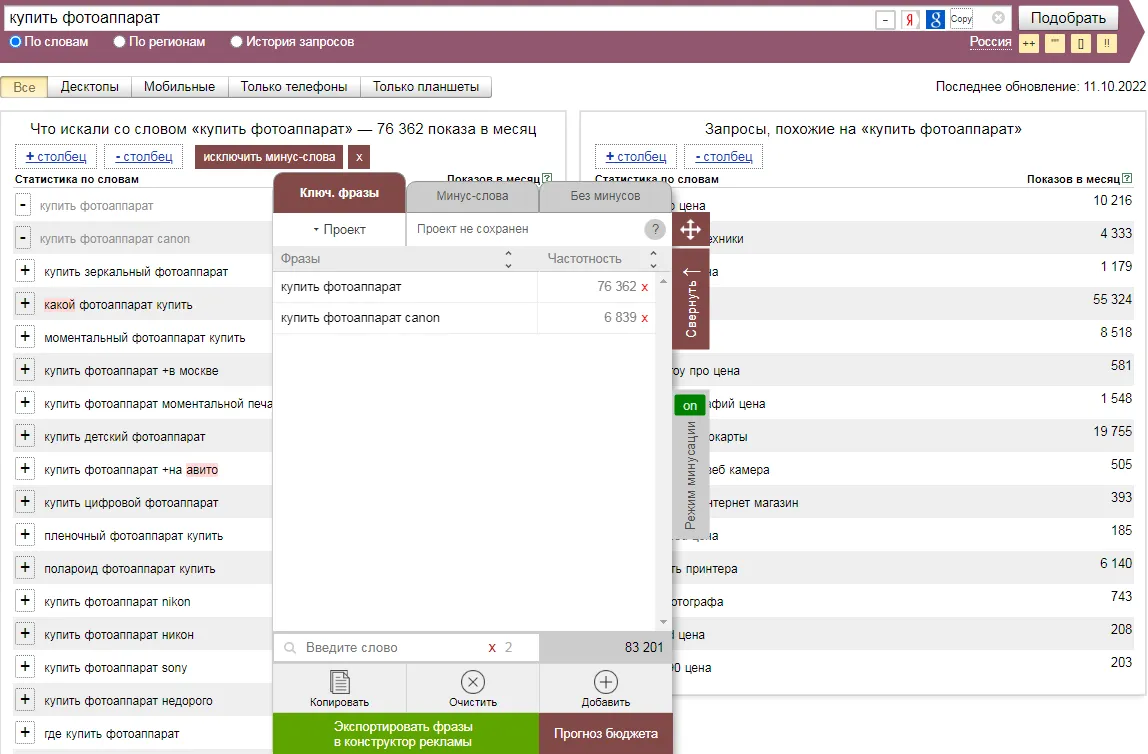Add 'купить детский фотоаппарат' with its plus button
Viewport: 1148px width, 754px height.
point(24,436)
